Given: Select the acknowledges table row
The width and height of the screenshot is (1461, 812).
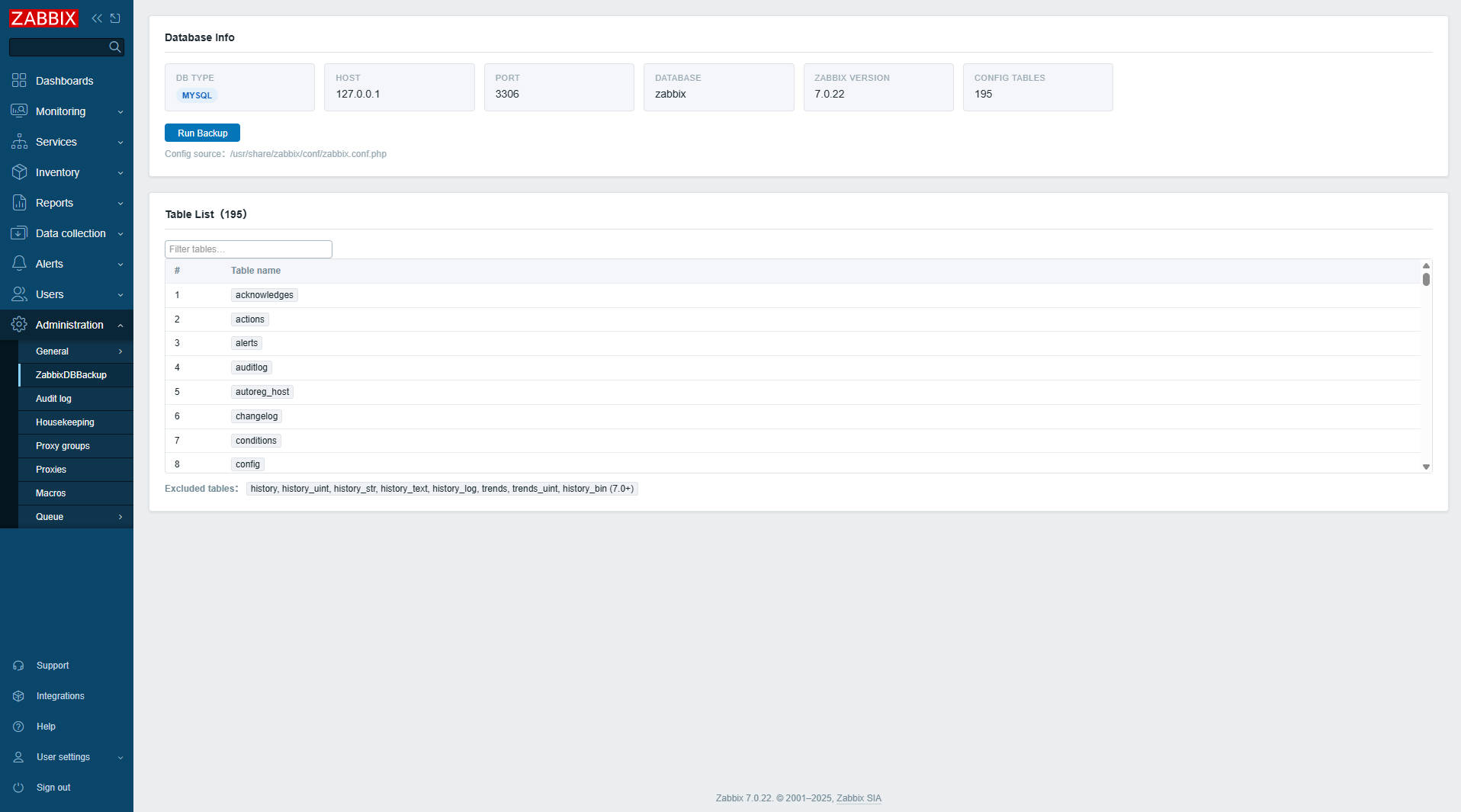Looking at the screenshot, I should click(792, 295).
